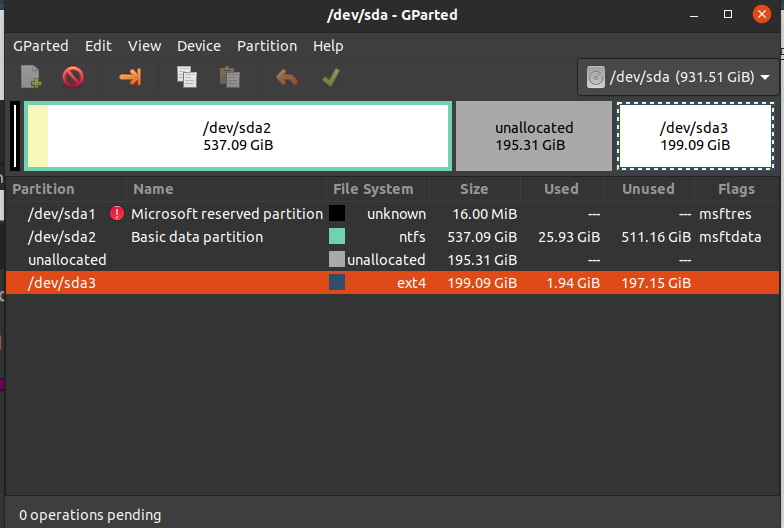Click the 'msftdata' flag cell
Viewport: 784px width, 528px height.
730,237
